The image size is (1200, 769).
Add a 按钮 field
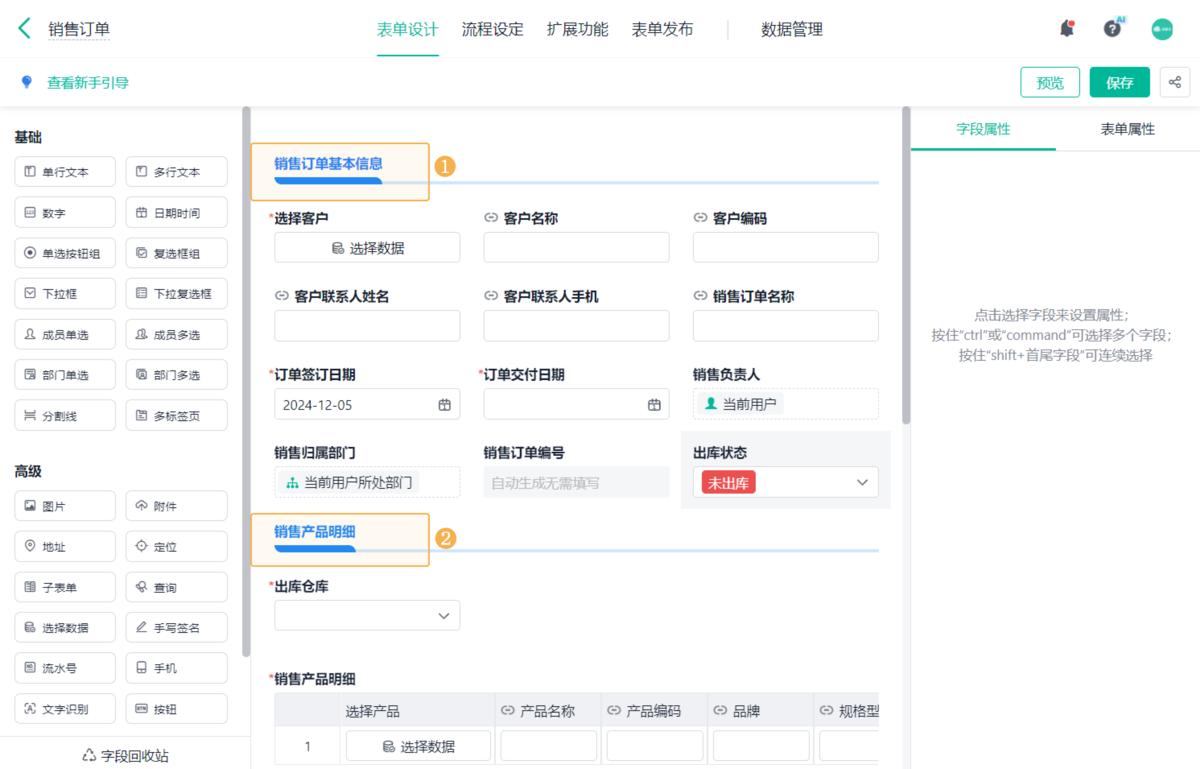[177, 709]
